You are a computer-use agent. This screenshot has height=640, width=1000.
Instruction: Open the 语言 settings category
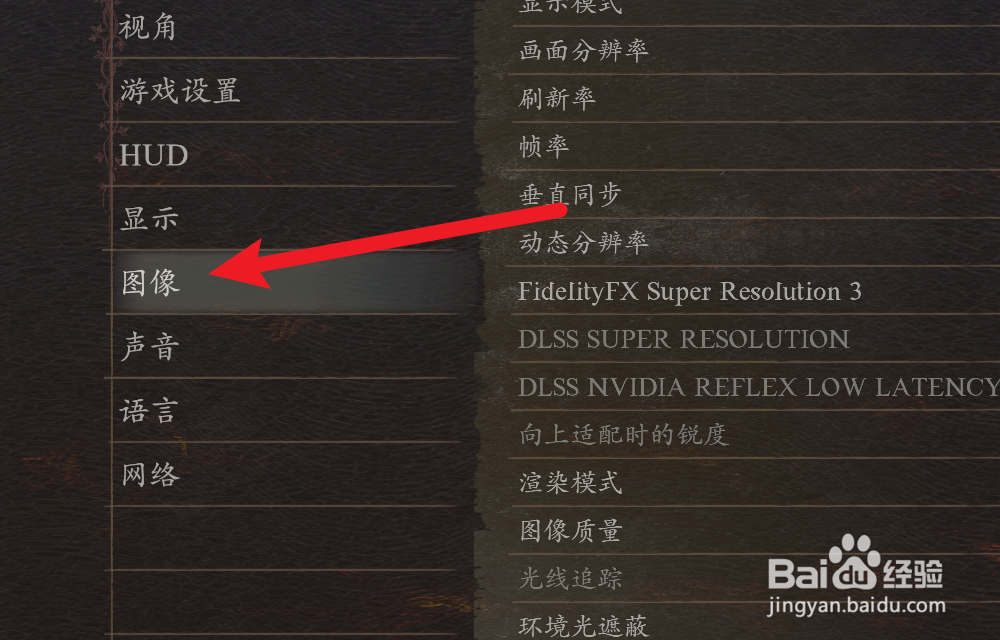point(285,411)
